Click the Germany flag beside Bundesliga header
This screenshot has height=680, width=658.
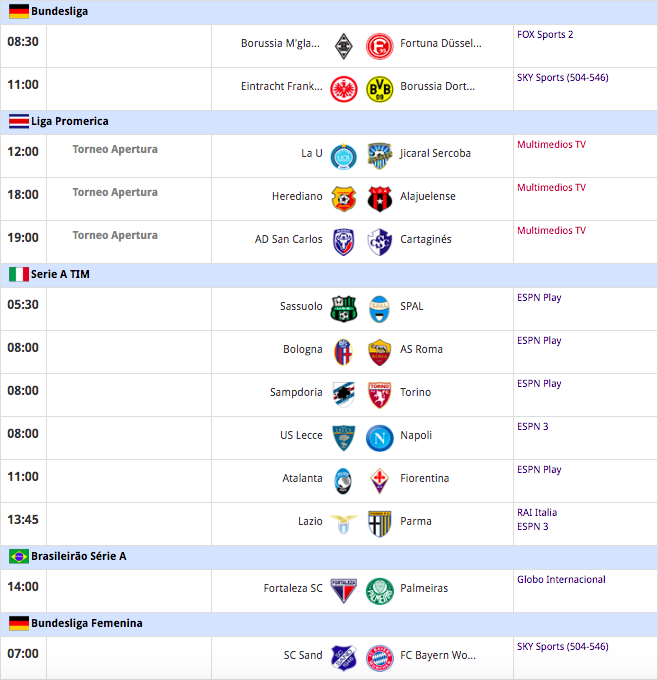[19, 11]
